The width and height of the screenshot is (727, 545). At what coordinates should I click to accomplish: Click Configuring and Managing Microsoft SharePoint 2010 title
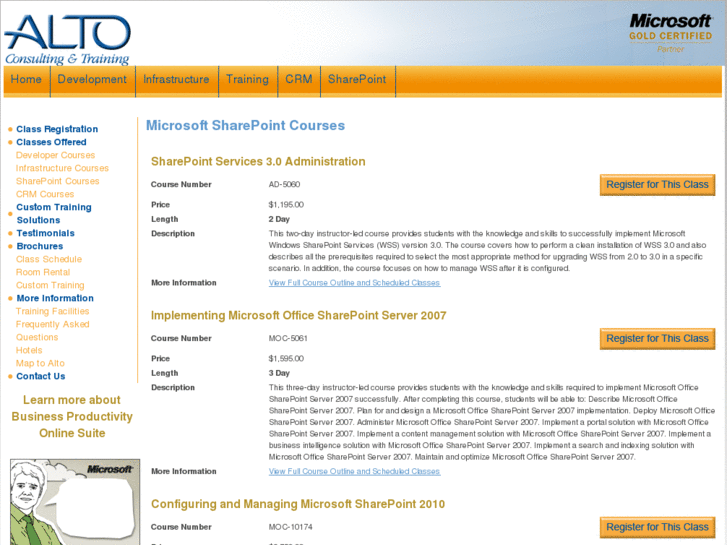click(298, 504)
